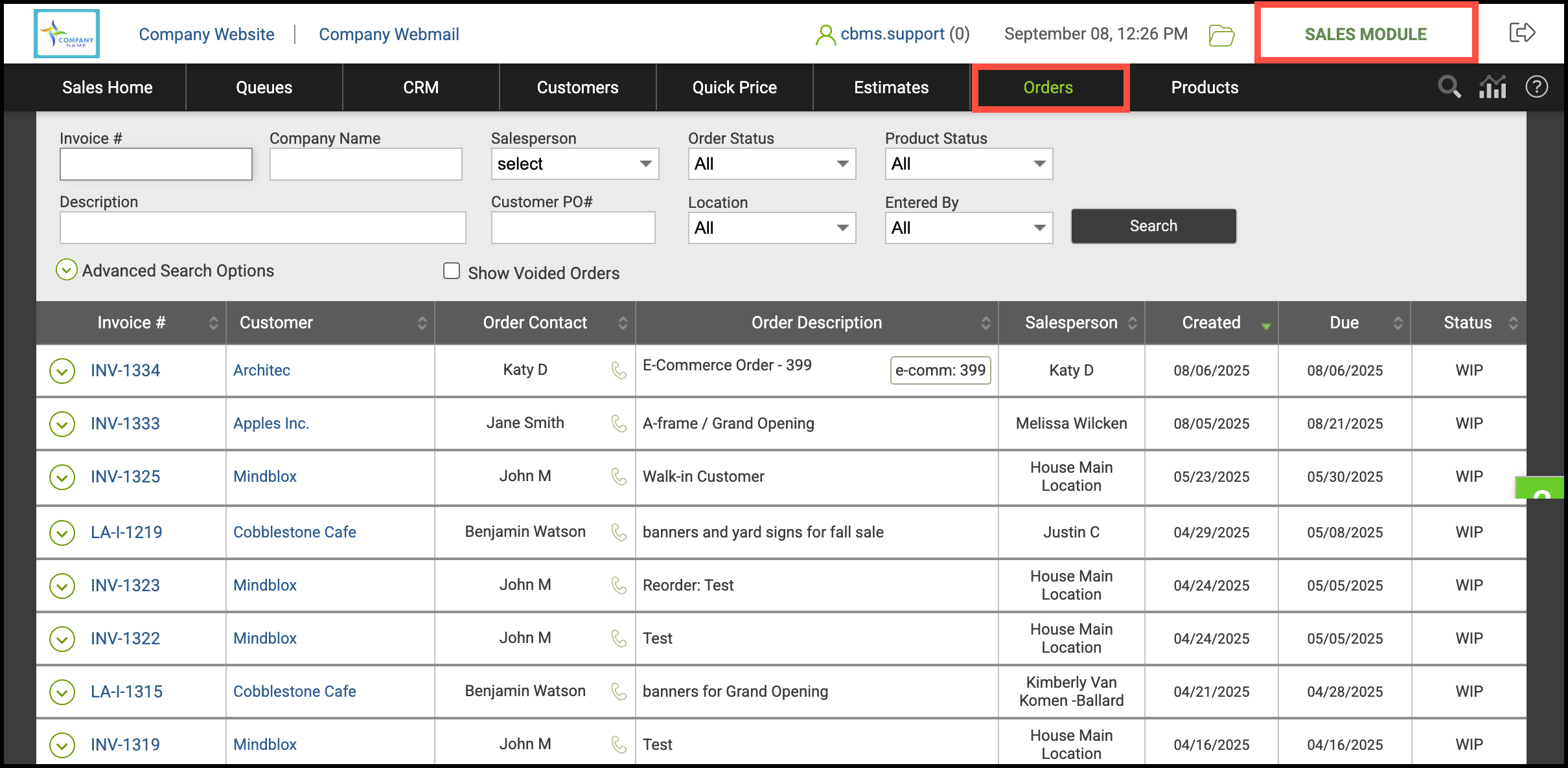1568x768 pixels.
Task: Click phone icon next to Katy D
Action: coord(619,370)
